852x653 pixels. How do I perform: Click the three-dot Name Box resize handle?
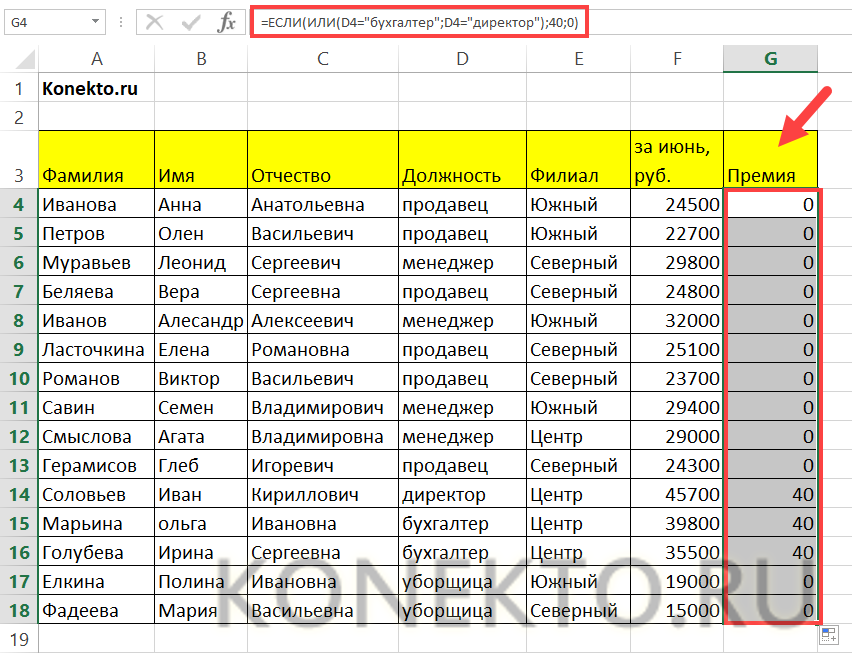[x=122, y=22]
